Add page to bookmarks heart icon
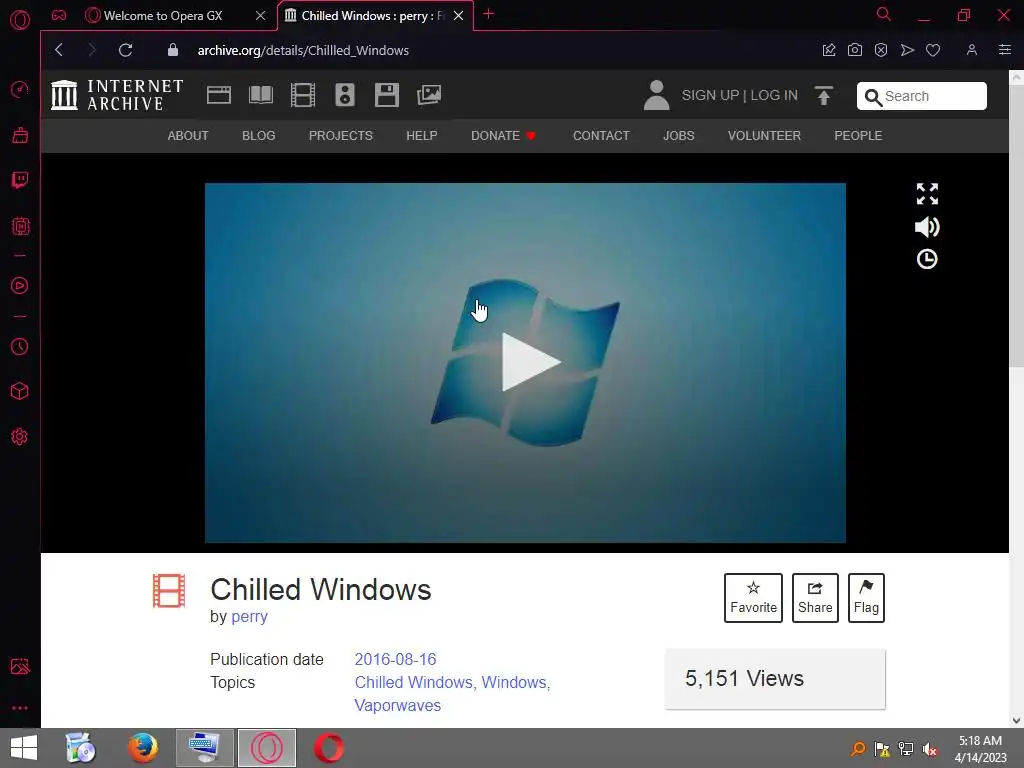This screenshot has height=768, width=1024. [933, 50]
